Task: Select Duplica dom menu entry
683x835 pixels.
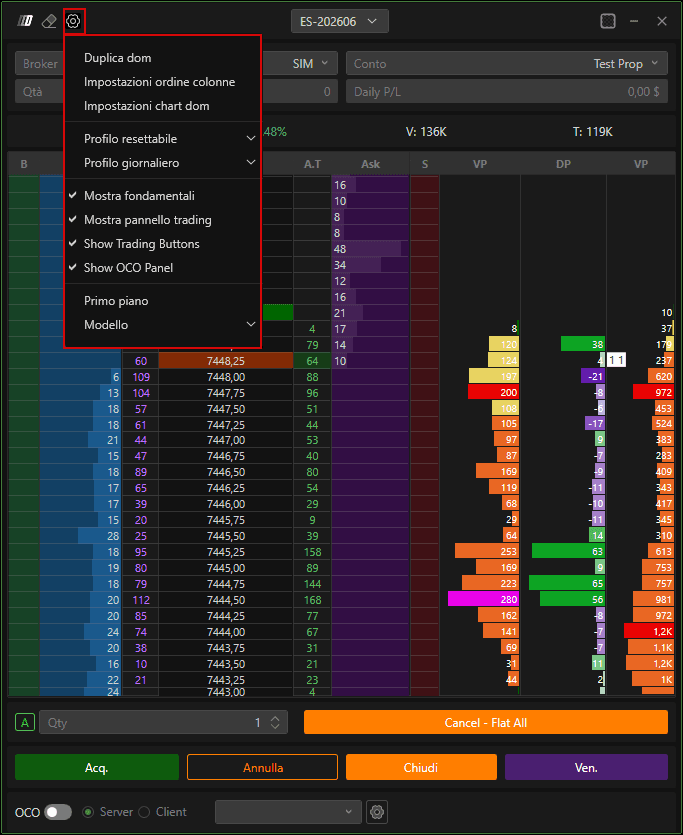Action: (x=118, y=58)
